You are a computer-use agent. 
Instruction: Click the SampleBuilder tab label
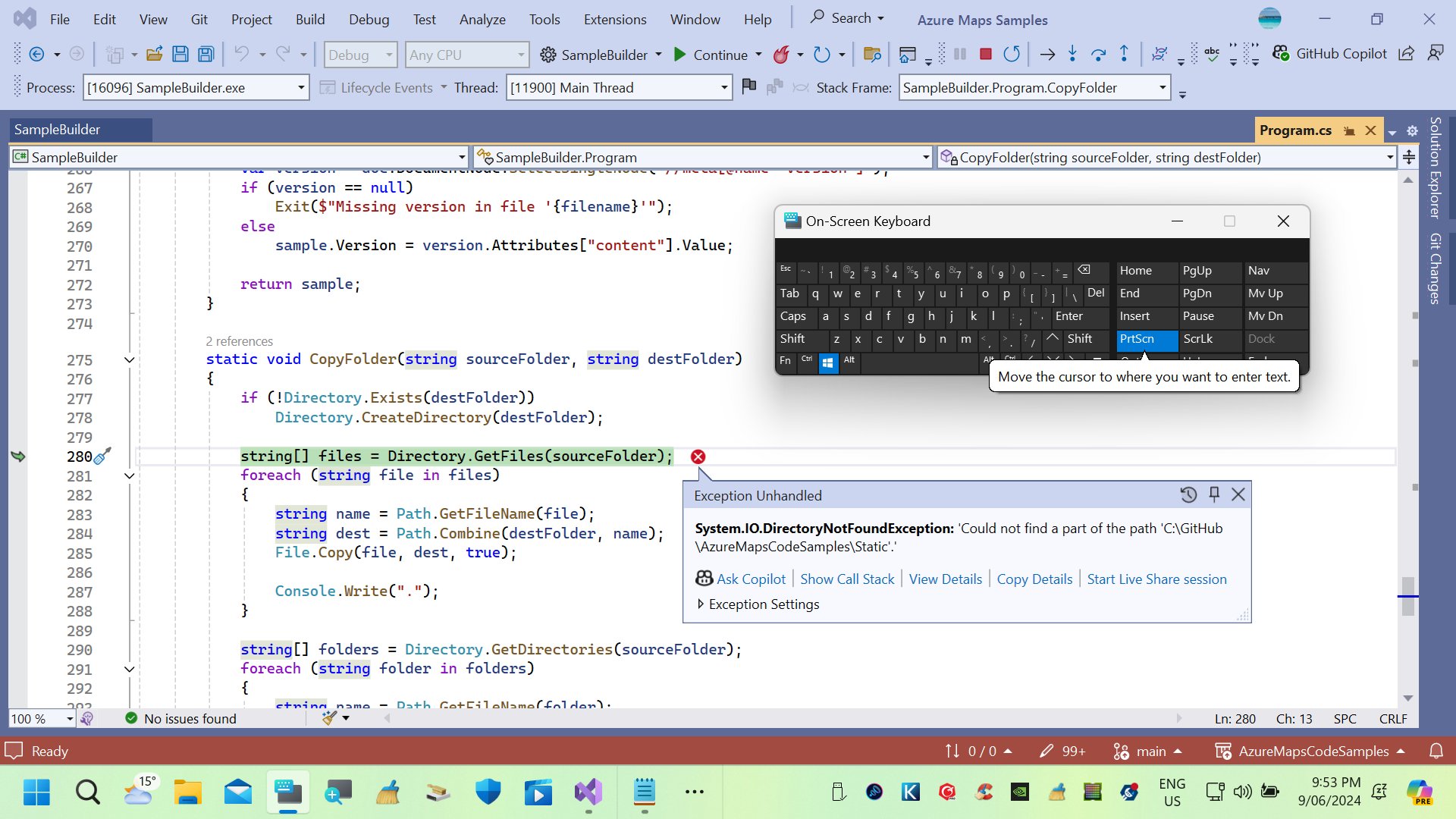coord(57,128)
